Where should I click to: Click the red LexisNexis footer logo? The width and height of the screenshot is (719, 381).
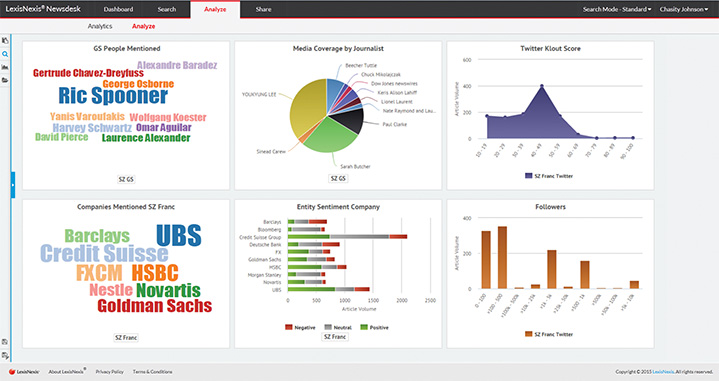pyautogui.click(x=24, y=372)
